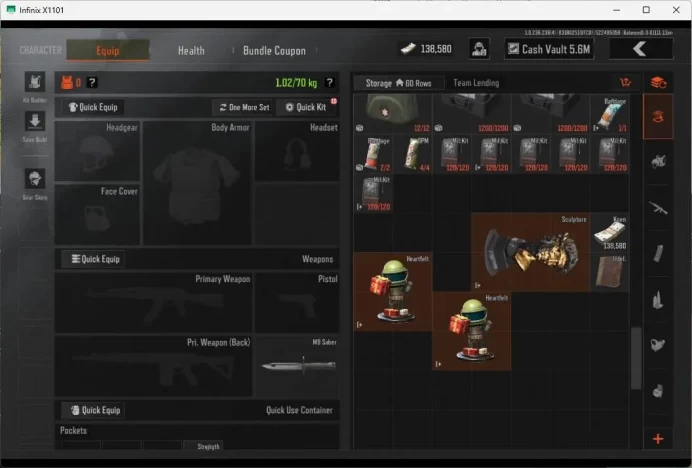
Task: Click the Save Build download icon
Action: pos(35,121)
